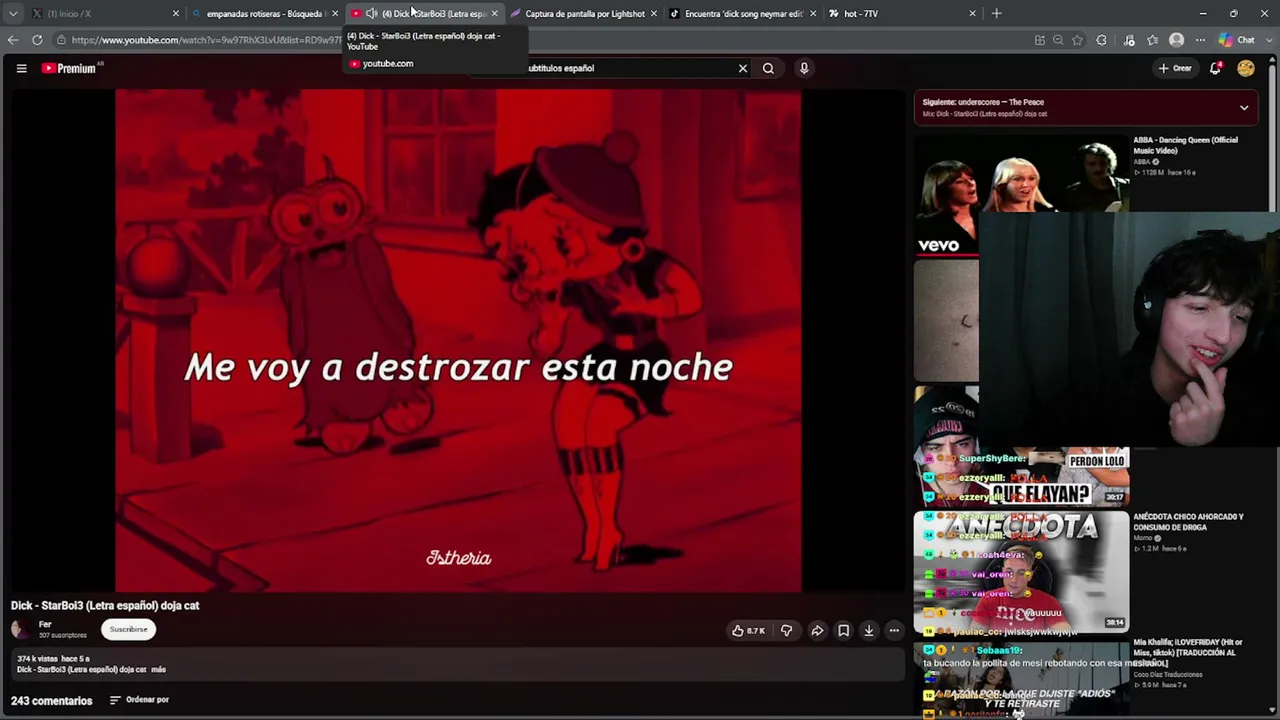1280x720 pixels.
Task: Open the YouTube account avatar menu
Action: (1246, 68)
